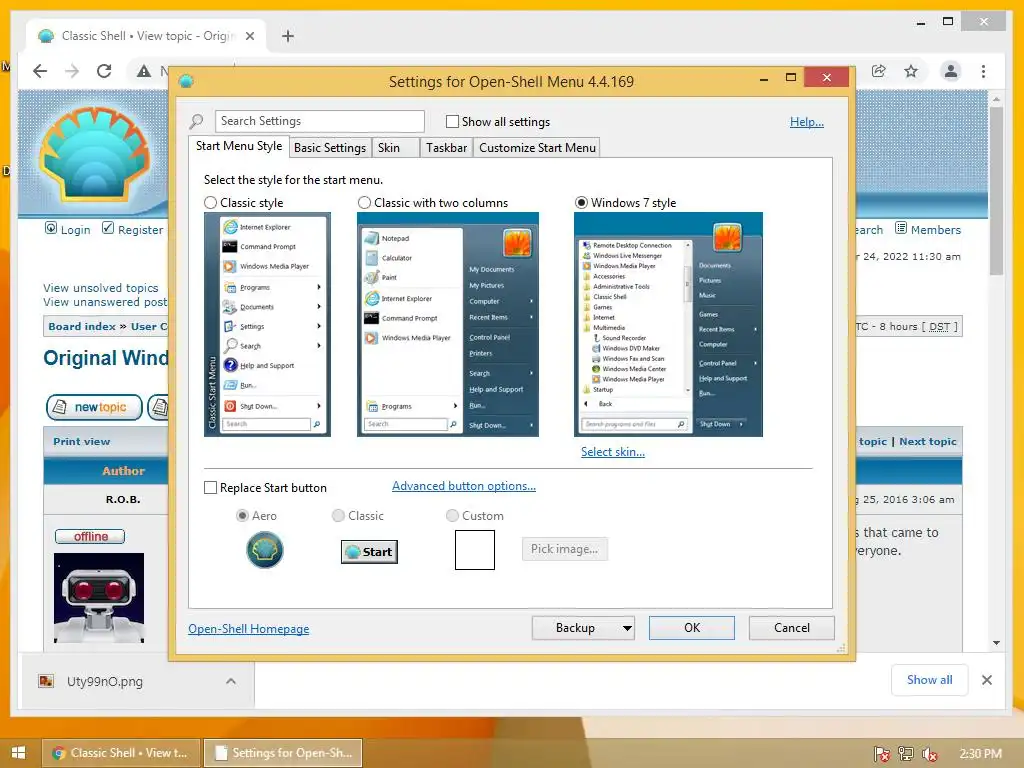Select the Custom button radio option
The image size is (1024, 768).
(452, 515)
